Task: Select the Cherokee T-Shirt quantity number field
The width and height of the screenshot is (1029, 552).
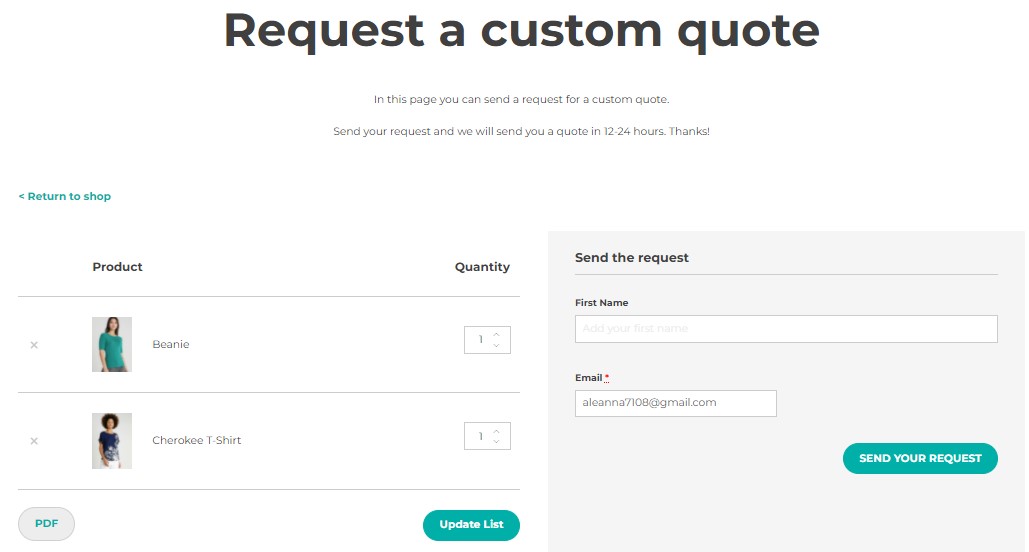Action: point(479,436)
